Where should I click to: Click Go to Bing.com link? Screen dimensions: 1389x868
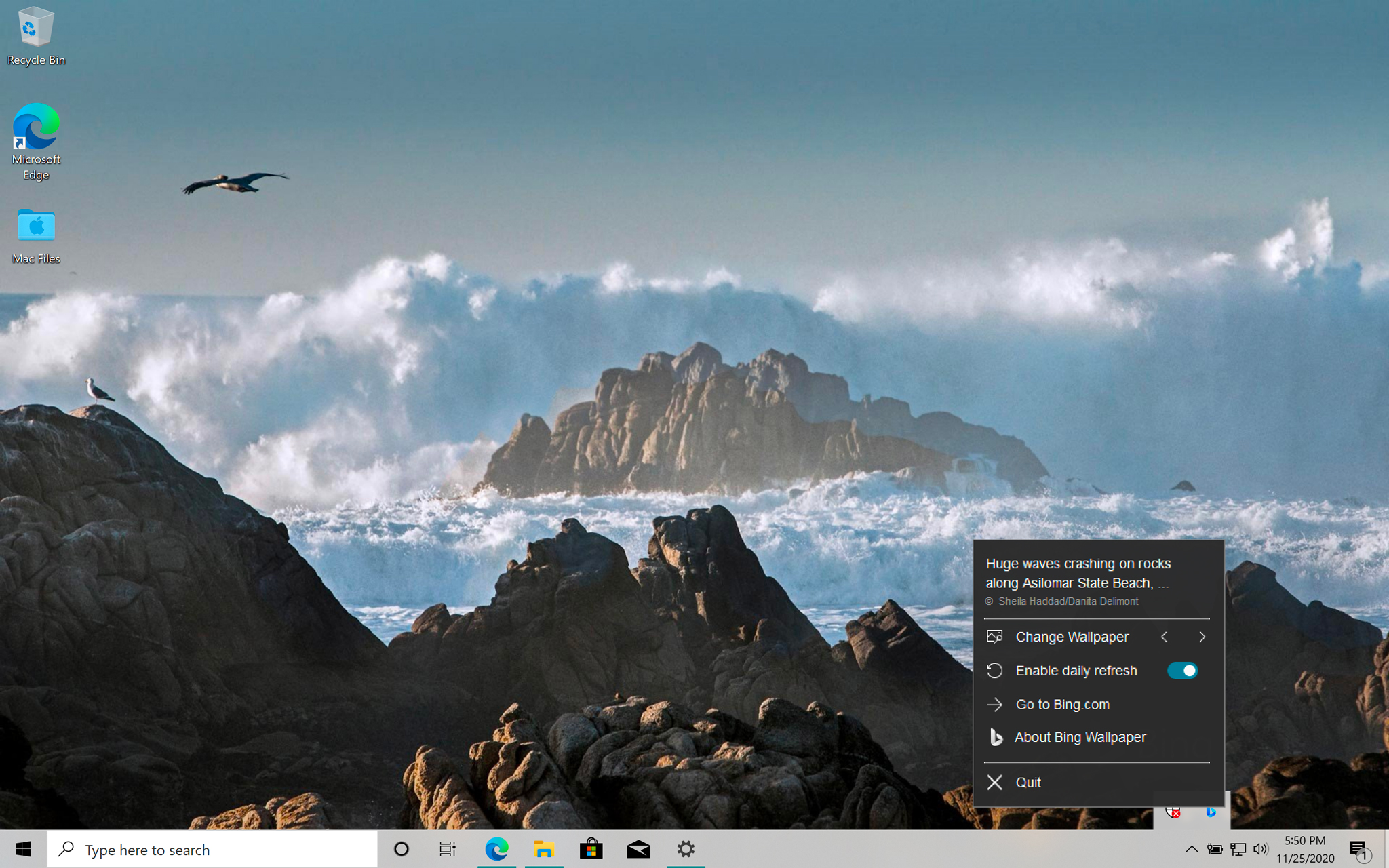[1062, 704]
